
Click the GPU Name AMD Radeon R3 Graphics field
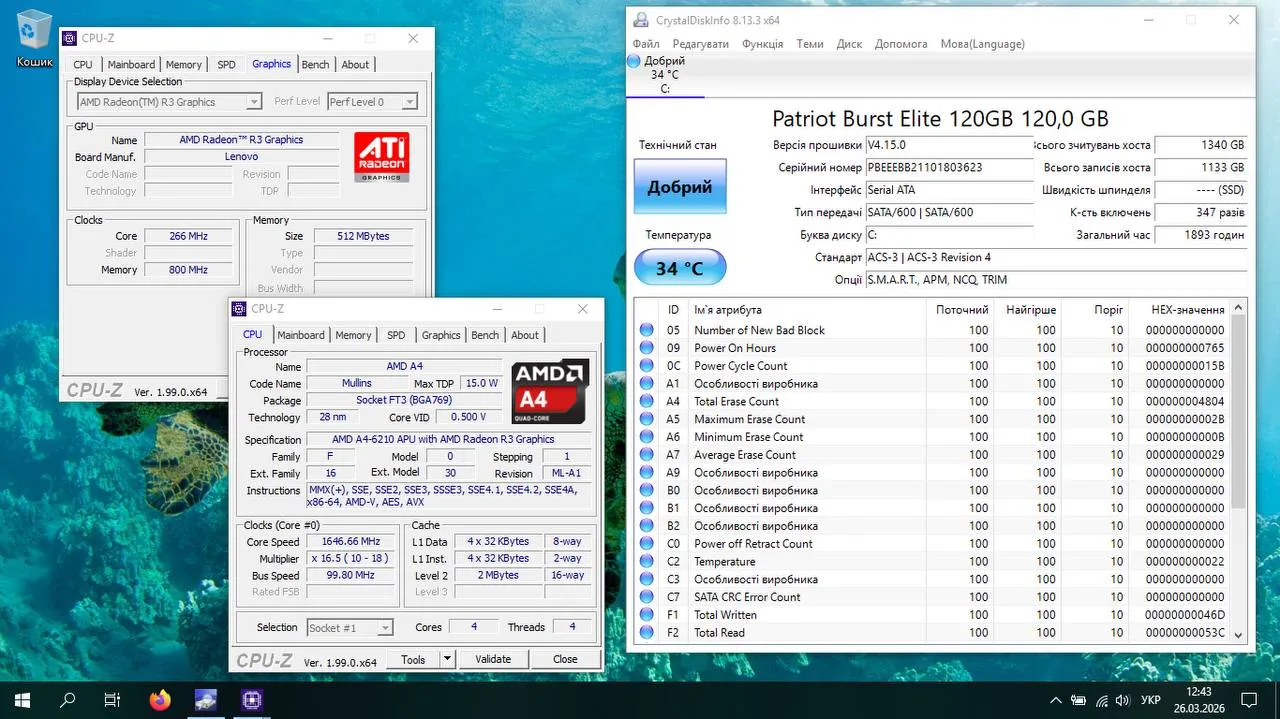pos(241,140)
